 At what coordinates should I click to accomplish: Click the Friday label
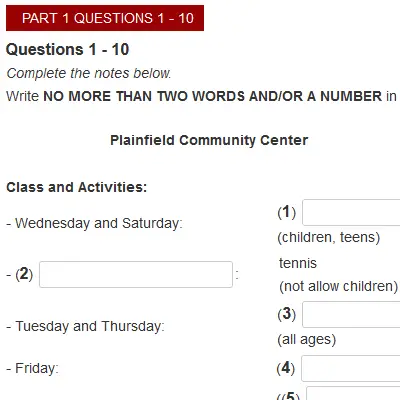coord(32,369)
